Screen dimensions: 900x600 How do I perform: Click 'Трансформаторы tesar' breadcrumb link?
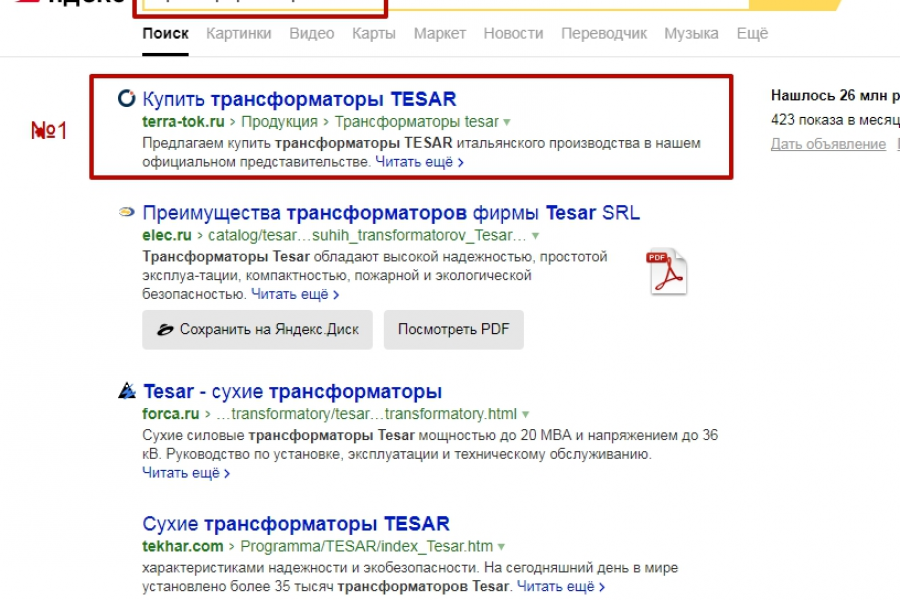417,122
